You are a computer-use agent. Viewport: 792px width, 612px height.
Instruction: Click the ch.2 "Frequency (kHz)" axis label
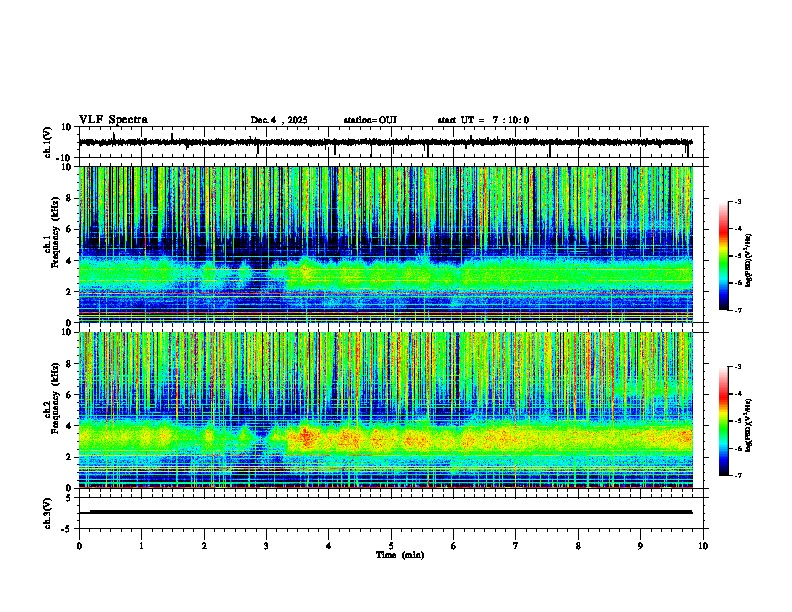point(56,398)
